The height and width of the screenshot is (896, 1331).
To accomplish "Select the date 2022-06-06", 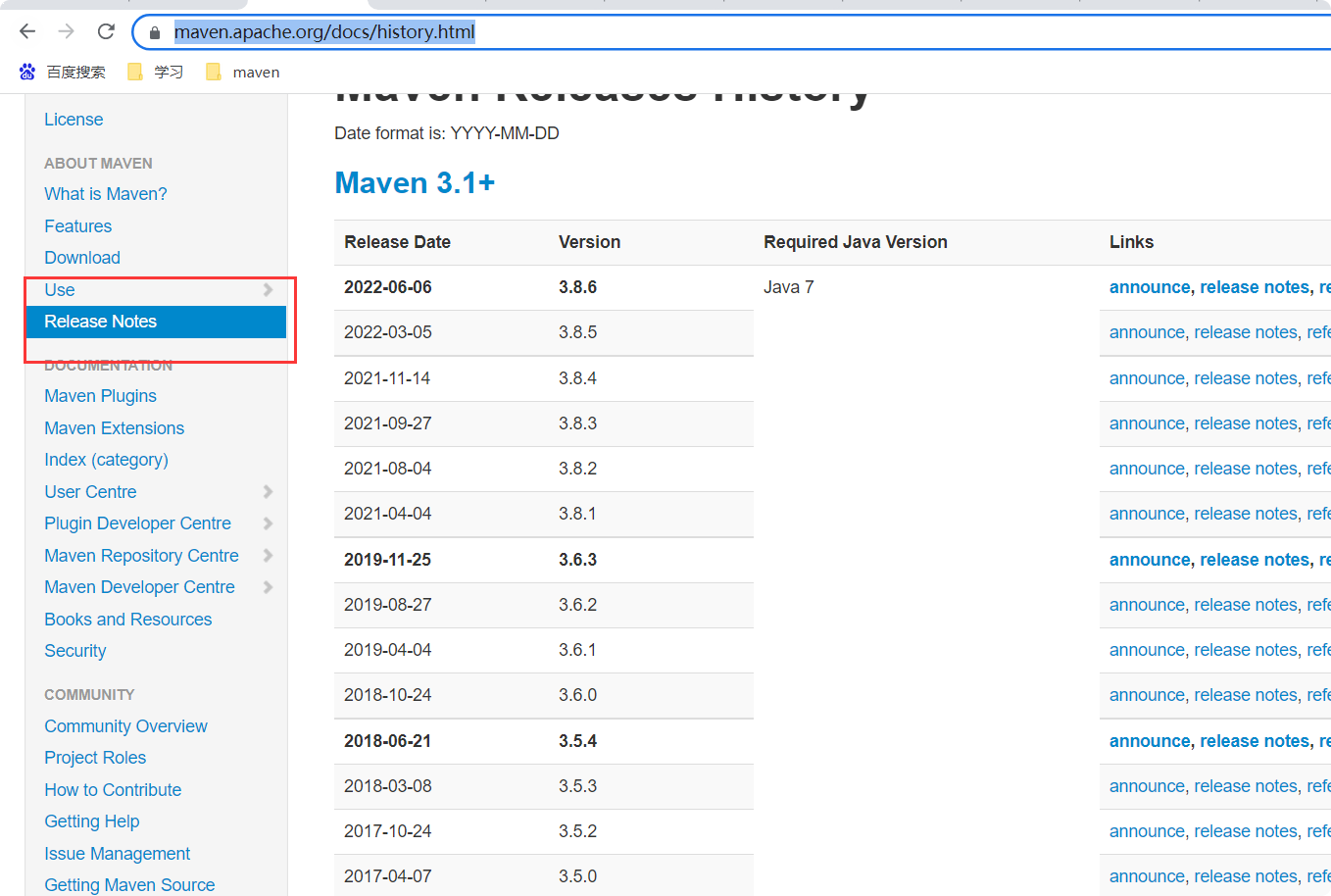I will coord(388,287).
